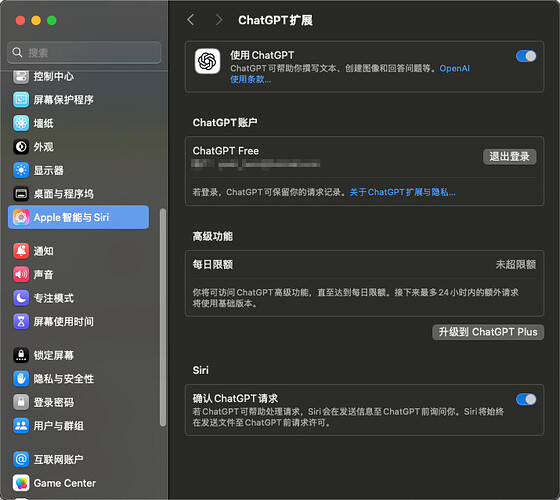Click the Screen Saver (屏幕保护程序) icon
This screenshot has width=560, height=500.
coord(21,100)
